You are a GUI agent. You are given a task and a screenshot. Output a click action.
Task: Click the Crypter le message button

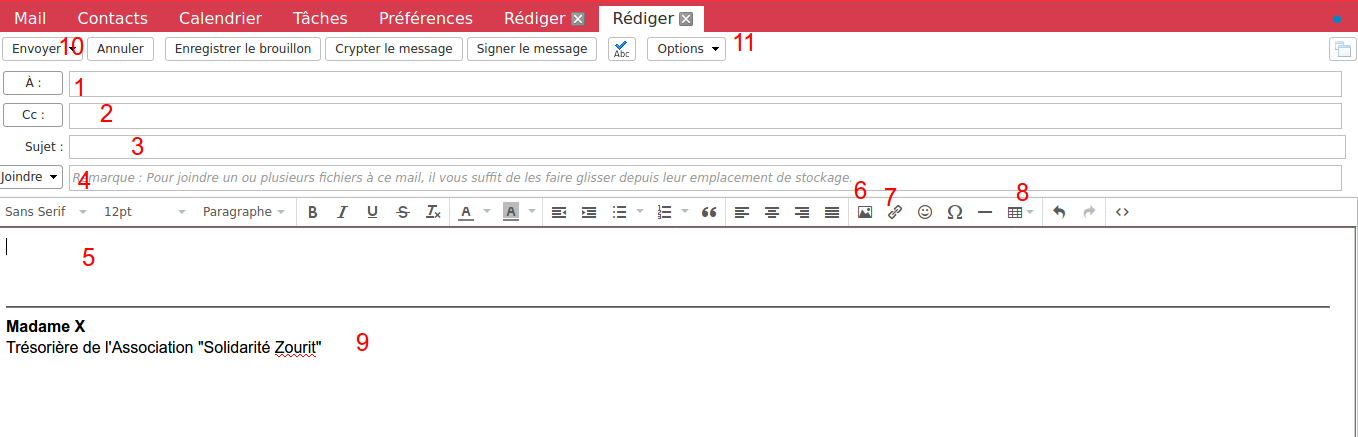point(394,49)
